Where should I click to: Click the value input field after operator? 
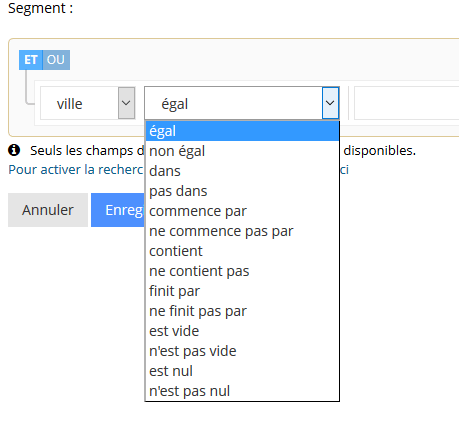[x=406, y=103]
